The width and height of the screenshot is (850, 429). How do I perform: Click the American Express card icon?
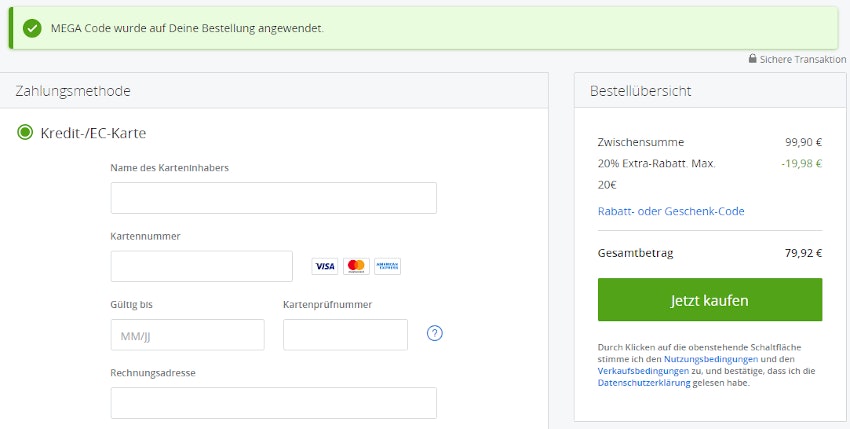click(387, 266)
